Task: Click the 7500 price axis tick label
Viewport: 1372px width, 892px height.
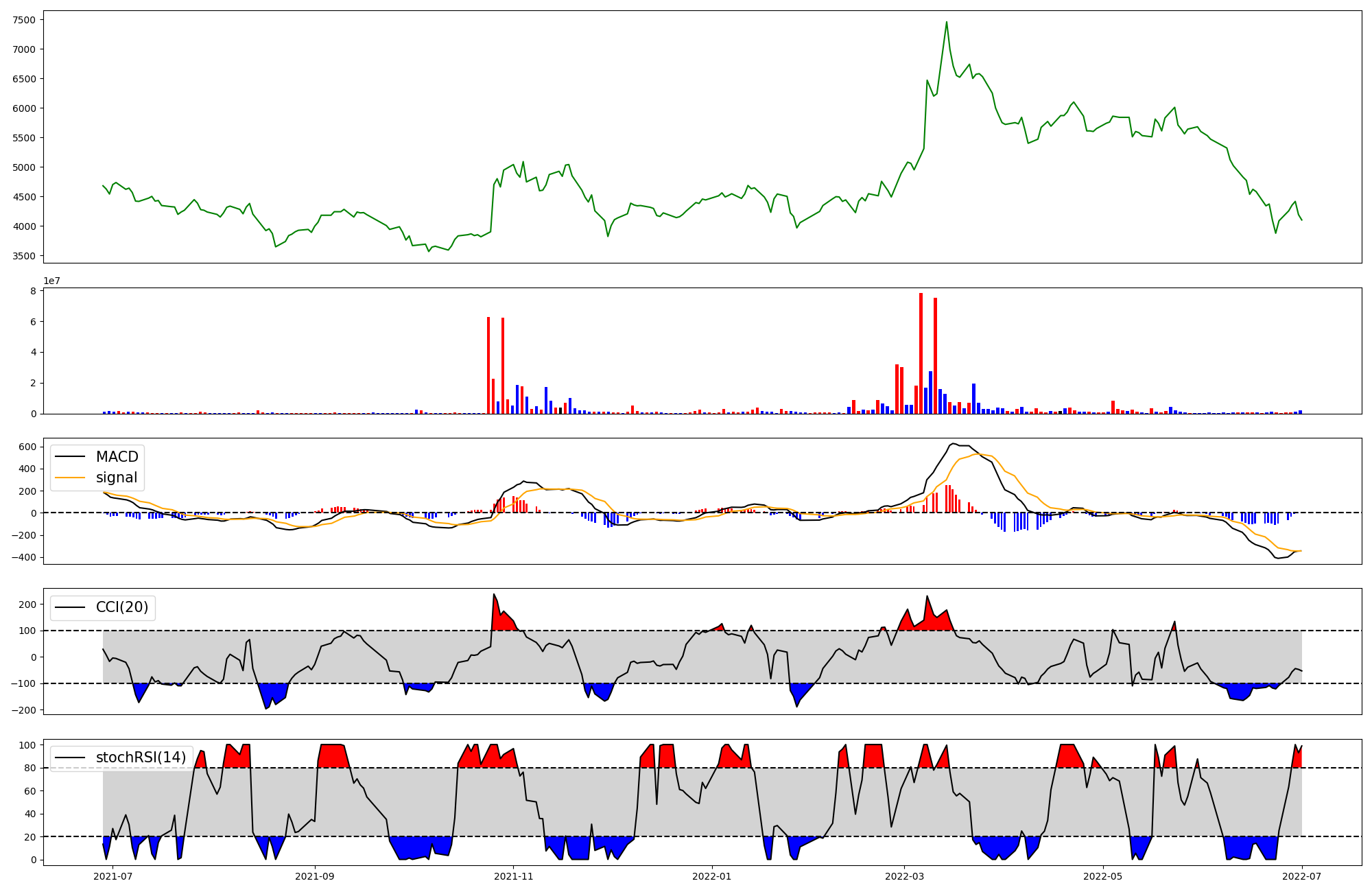Action: coord(24,20)
